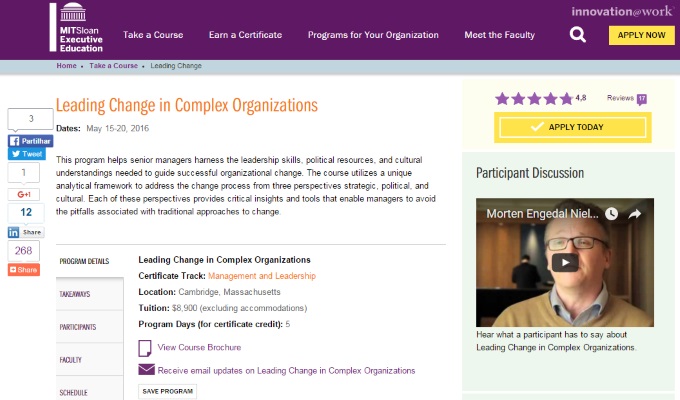Click the video's Watch Later clock icon
Screen dimensions: 680x400
(x=612, y=214)
